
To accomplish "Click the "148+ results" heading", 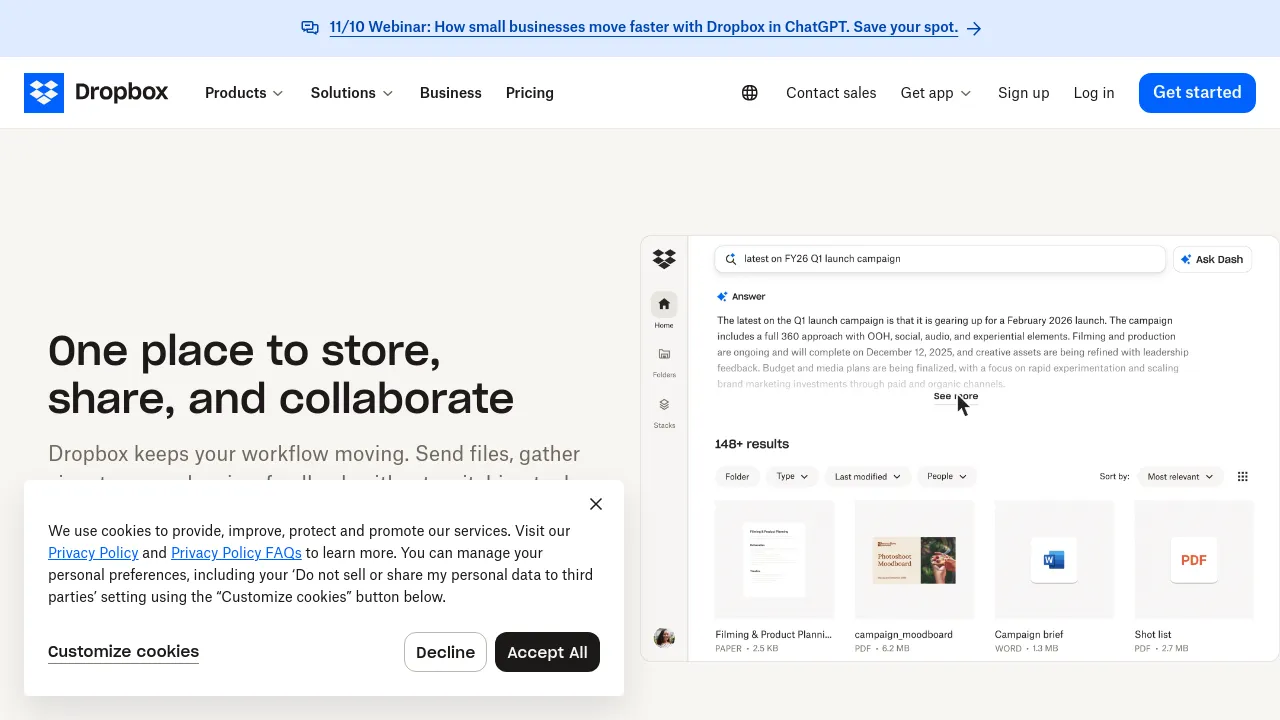I will tap(752, 444).
